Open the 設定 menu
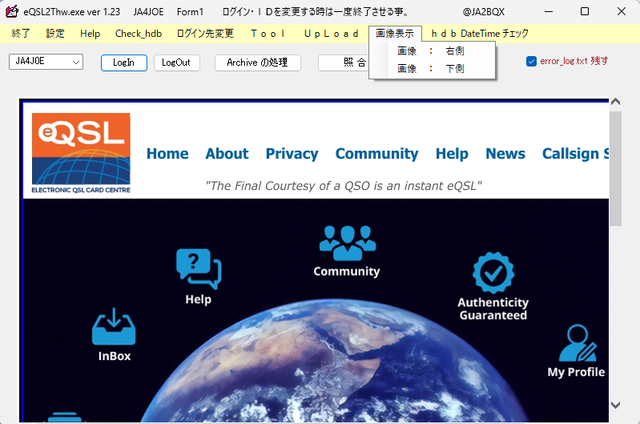Viewport: 640px width, 424px height. [x=55, y=33]
